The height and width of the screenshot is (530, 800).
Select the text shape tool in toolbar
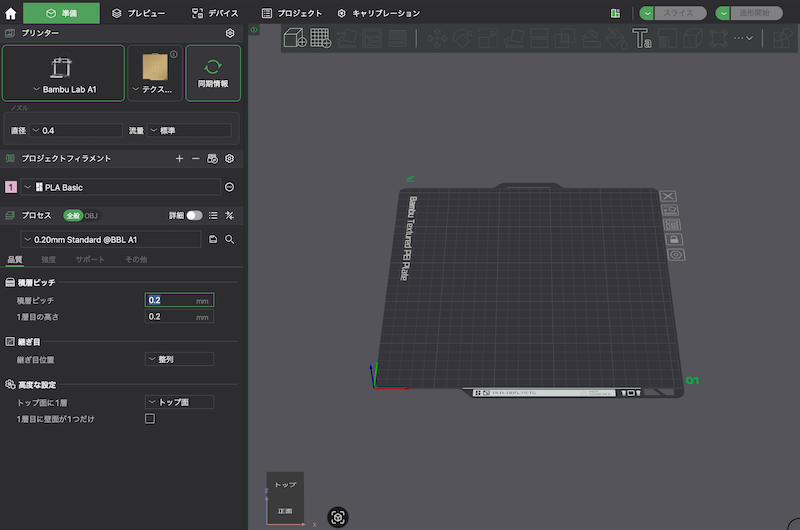(x=641, y=38)
